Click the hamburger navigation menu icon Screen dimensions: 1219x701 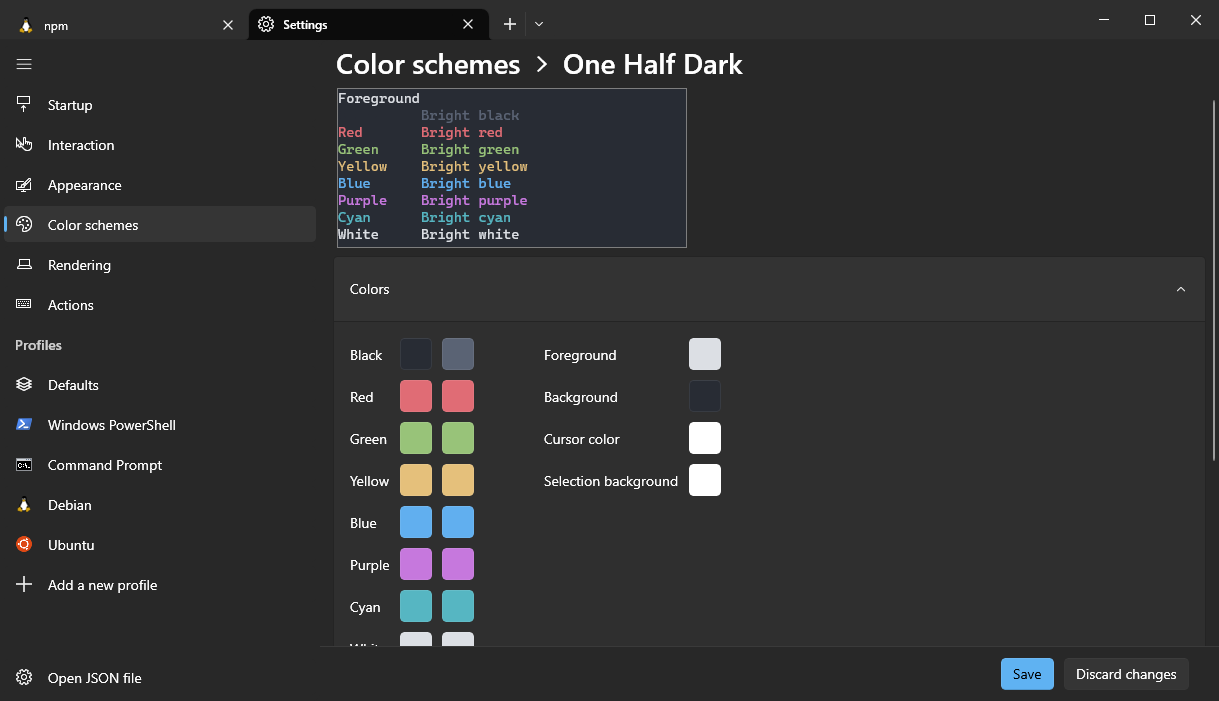click(x=24, y=64)
